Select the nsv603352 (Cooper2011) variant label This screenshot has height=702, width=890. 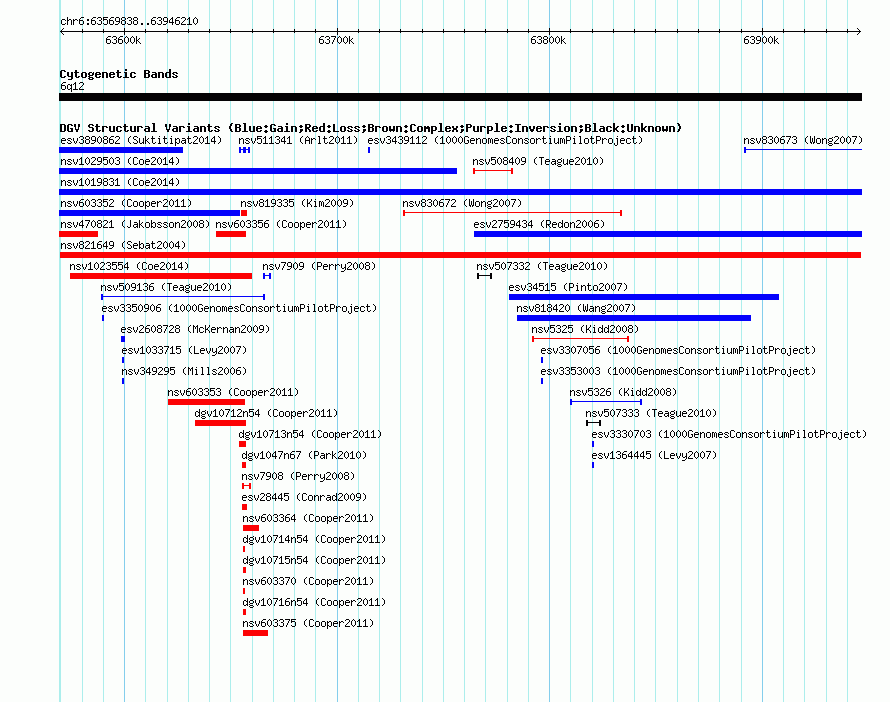(126, 203)
